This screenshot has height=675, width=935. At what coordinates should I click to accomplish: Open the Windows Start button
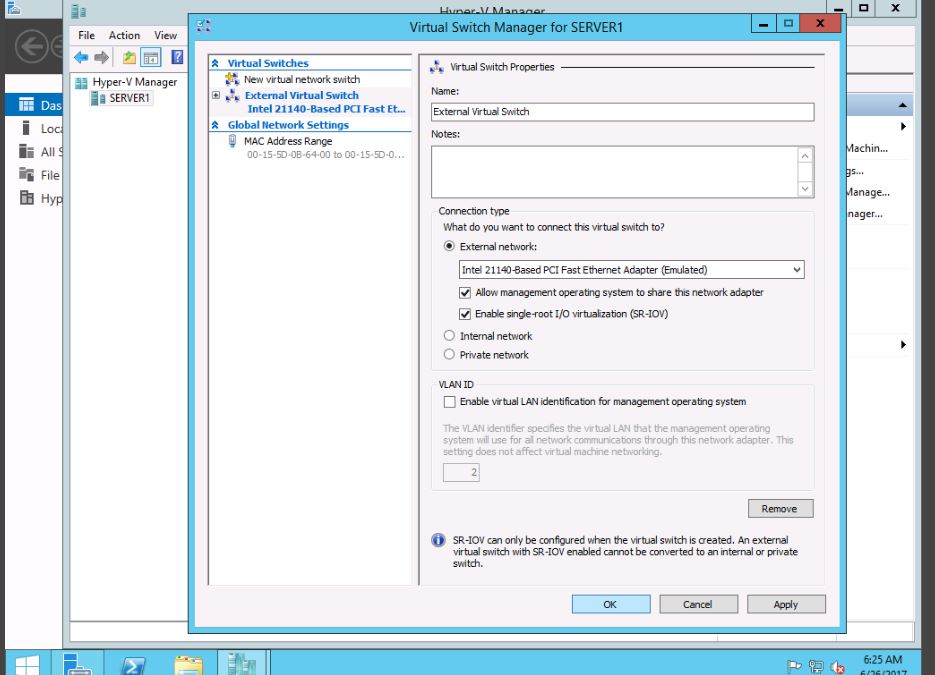[27, 664]
